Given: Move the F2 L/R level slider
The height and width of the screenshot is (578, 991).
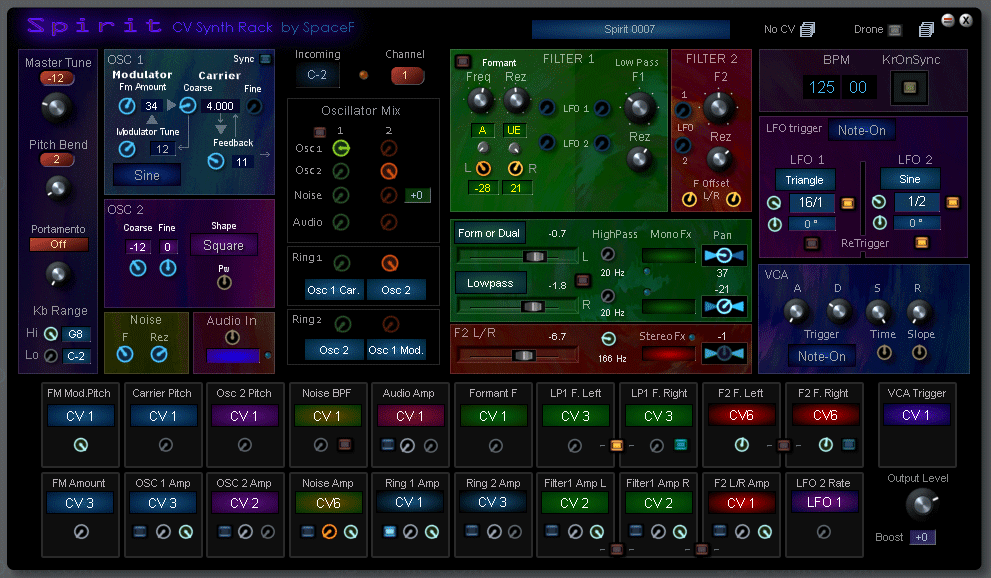Looking at the screenshot, I should pyautogui.click(x=523, y=356).
